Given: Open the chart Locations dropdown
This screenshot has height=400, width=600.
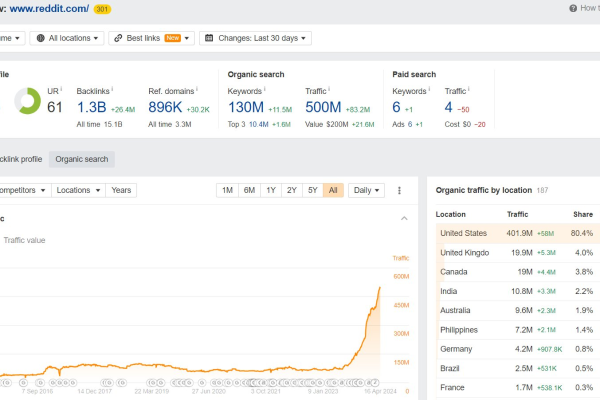Looking at the screenshot, I should pos(78,190).
